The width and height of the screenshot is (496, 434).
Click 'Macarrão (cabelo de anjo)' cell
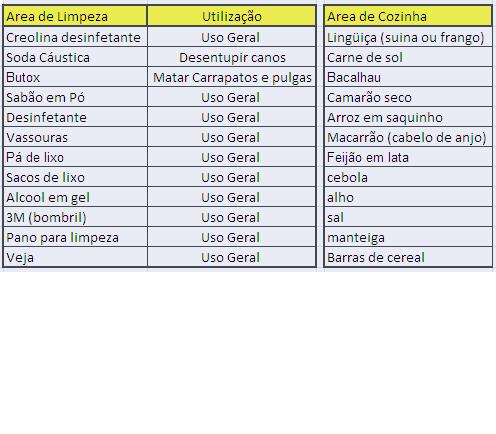coord(408,137)
